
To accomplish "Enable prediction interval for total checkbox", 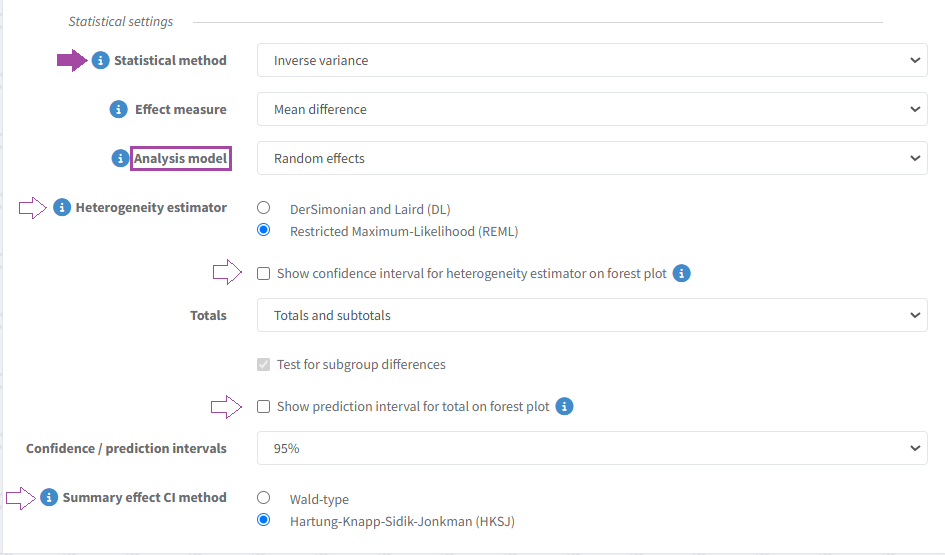I will click(x=264, y=406).
